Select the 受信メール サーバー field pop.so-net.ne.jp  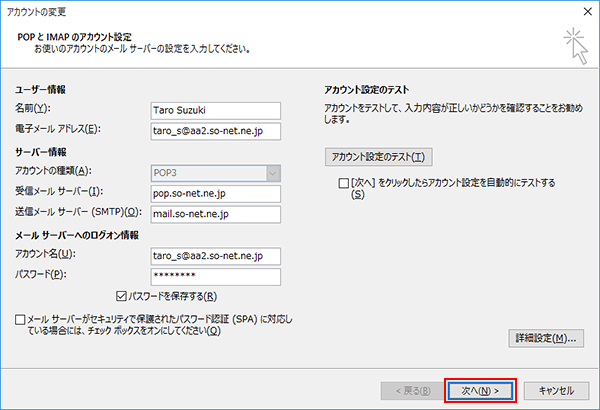tap(214, 192)
